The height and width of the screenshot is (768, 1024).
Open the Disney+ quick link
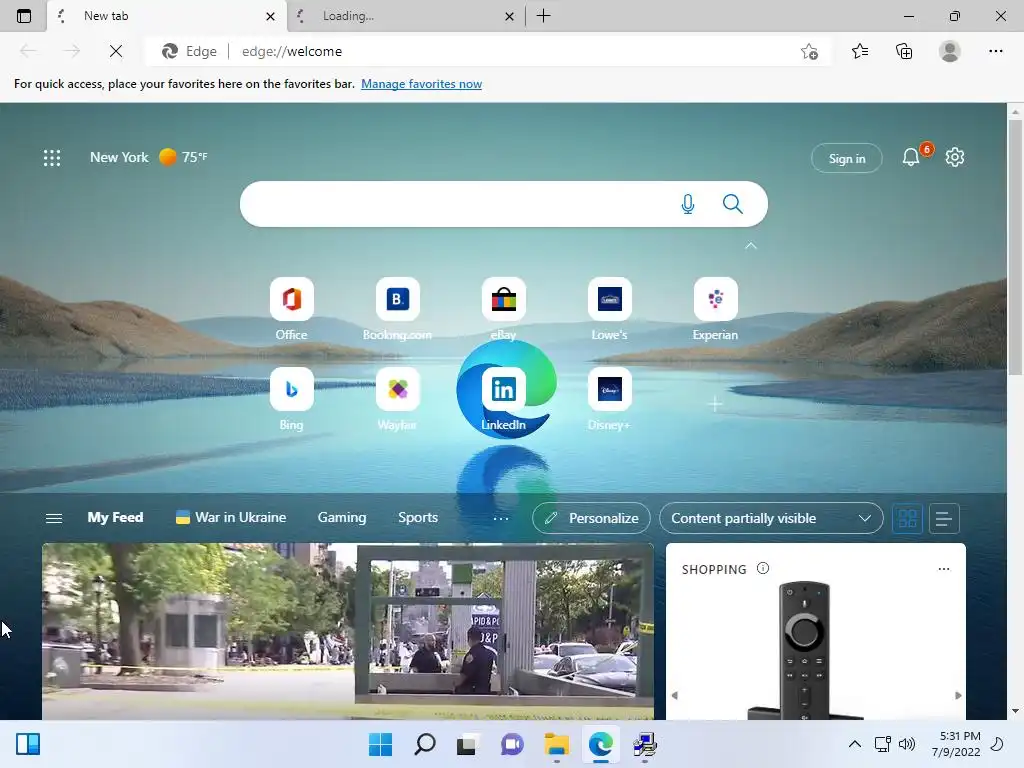click(609, 400)
